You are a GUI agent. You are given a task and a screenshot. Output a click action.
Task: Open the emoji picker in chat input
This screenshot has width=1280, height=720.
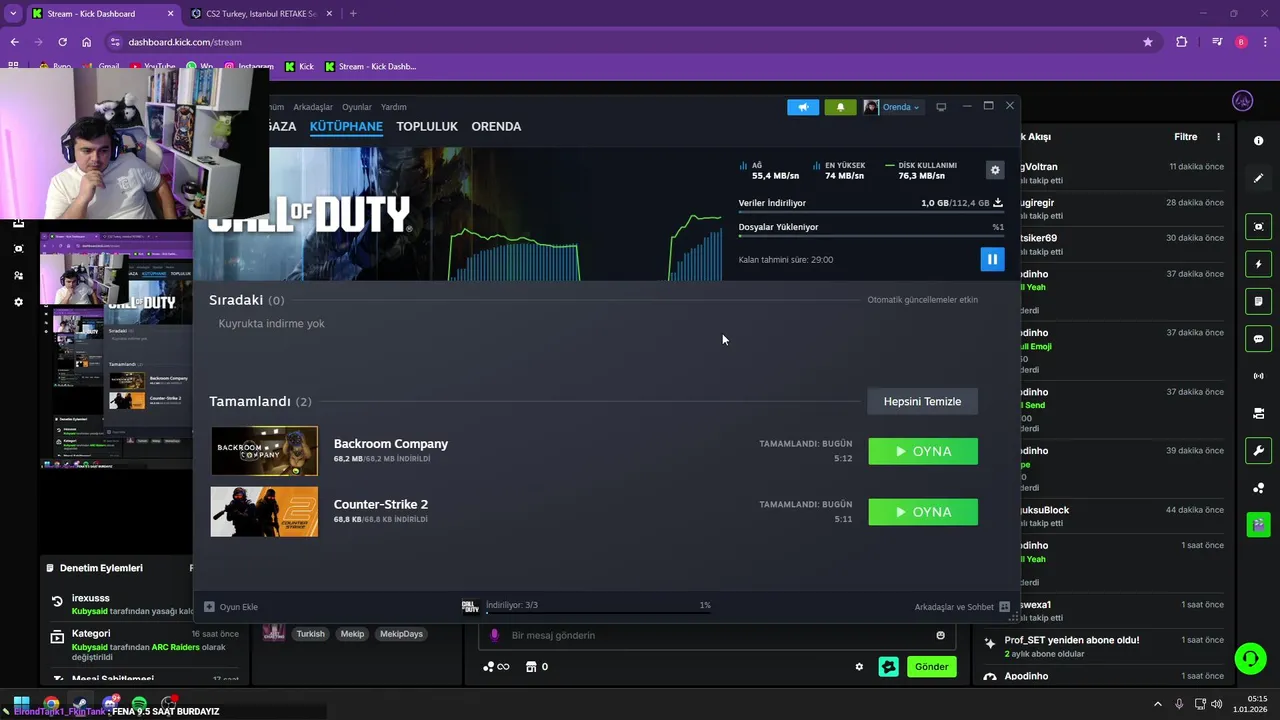pos(940,635)
